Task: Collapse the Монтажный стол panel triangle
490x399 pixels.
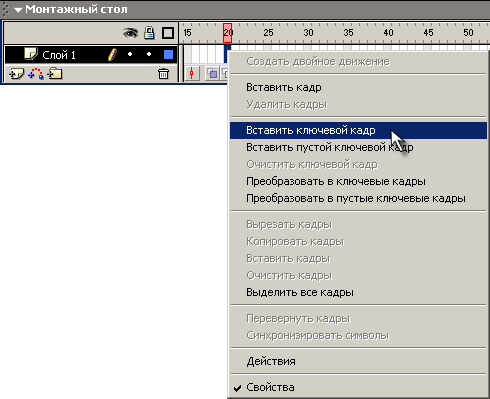Action: (x=18, y=10)
